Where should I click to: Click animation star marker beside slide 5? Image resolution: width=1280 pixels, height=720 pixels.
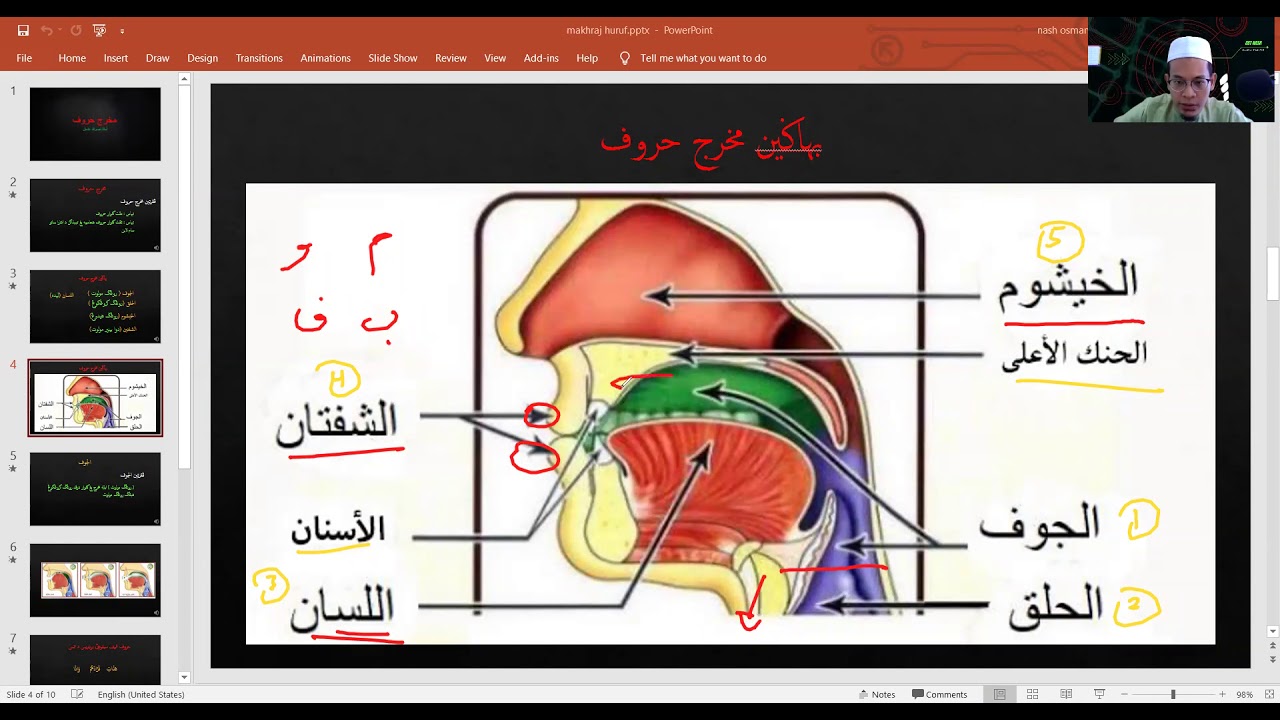[x=13, y=469]
